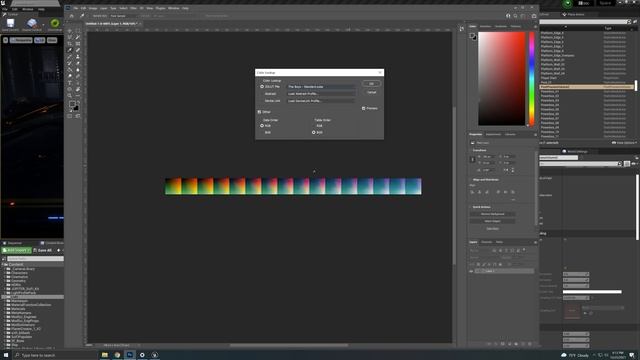Image resolution: width=640 pixels, height=360 pixels.
Task: Select the 3DLUT File radio button
Action: pos(262,87)
